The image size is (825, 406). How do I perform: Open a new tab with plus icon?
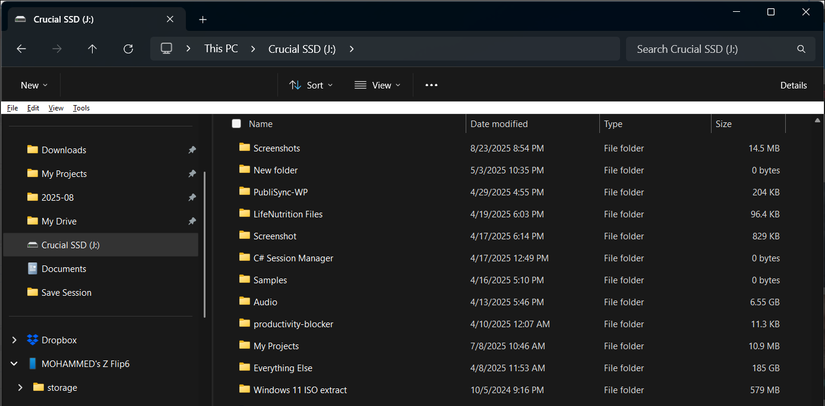pyautogui.click(x=203, y=19)
